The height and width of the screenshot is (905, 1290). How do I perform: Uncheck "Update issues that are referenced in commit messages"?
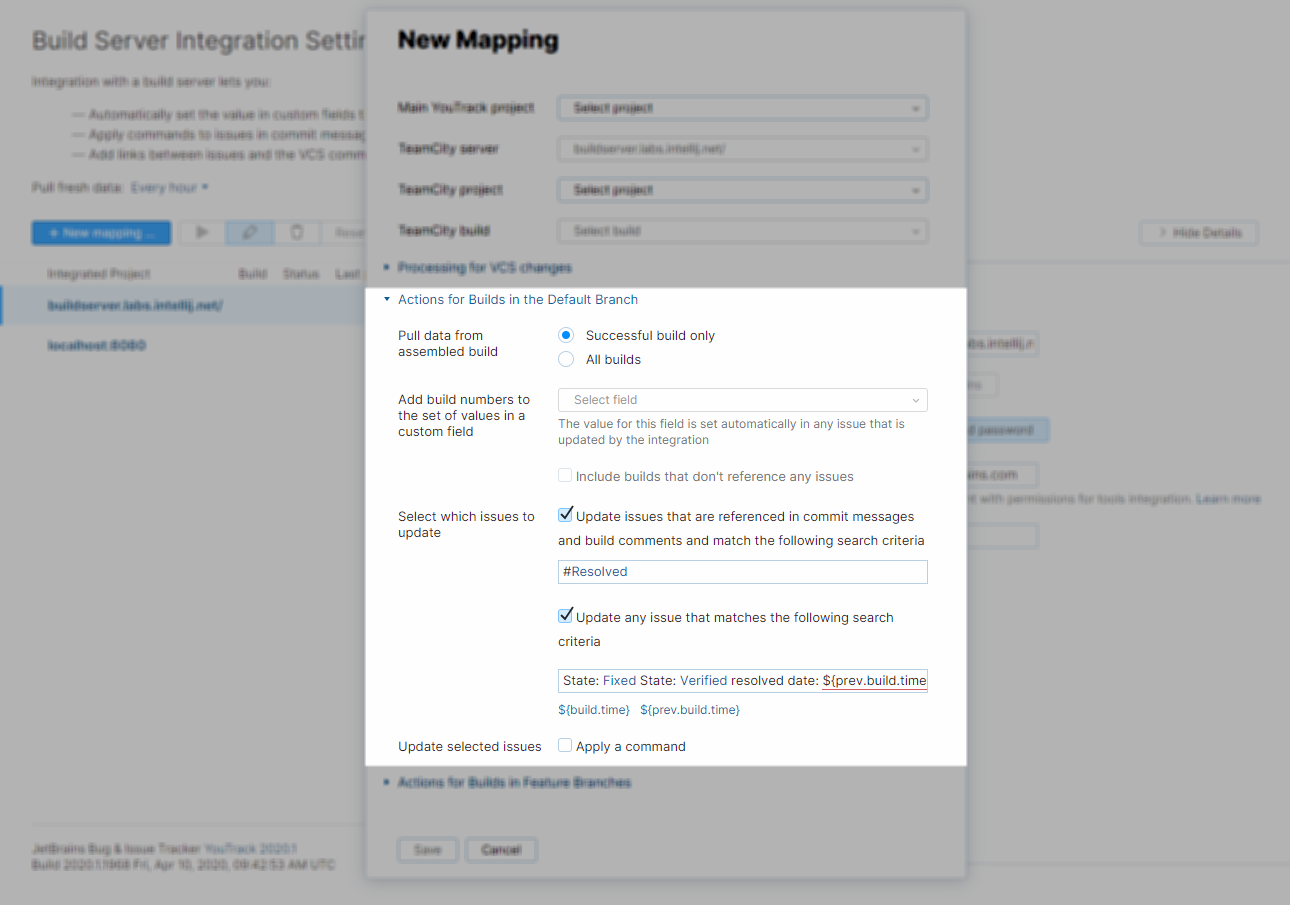click(566, 515)
